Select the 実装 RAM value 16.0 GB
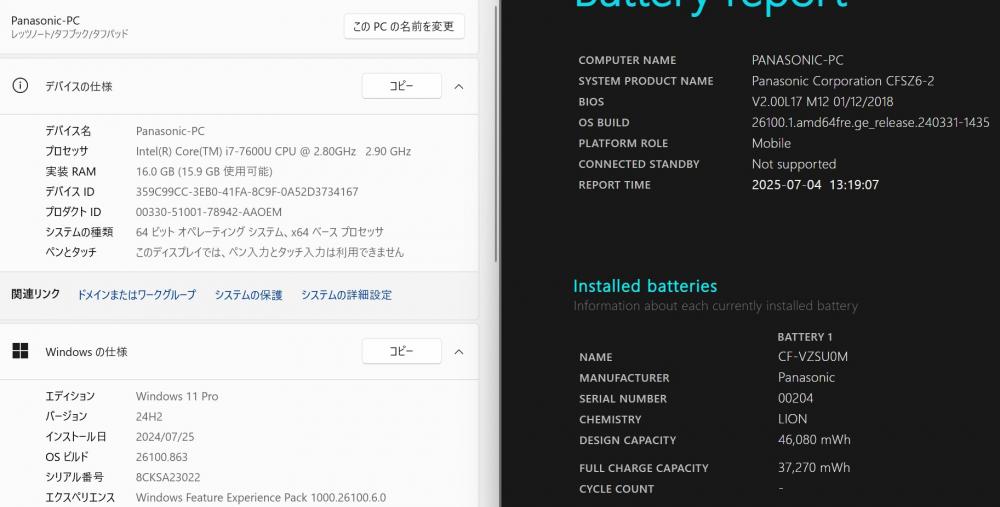 (x=204, y=172)
